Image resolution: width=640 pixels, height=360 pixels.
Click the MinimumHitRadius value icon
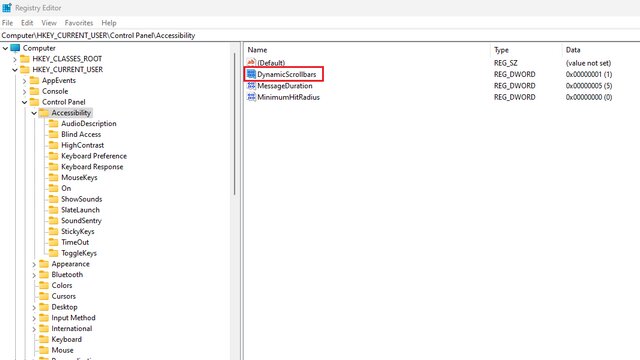click(x=251, y=97)
